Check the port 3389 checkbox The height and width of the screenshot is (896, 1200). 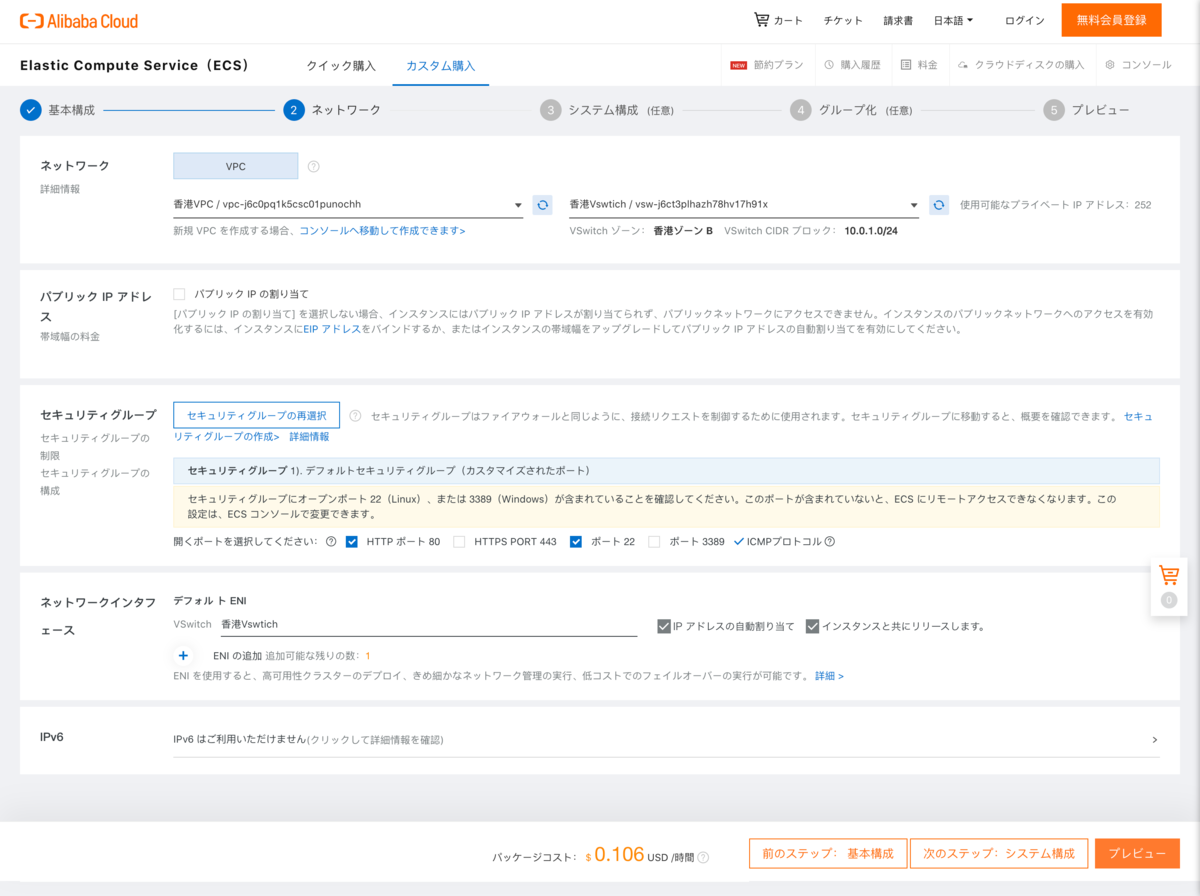coord(654,542)
